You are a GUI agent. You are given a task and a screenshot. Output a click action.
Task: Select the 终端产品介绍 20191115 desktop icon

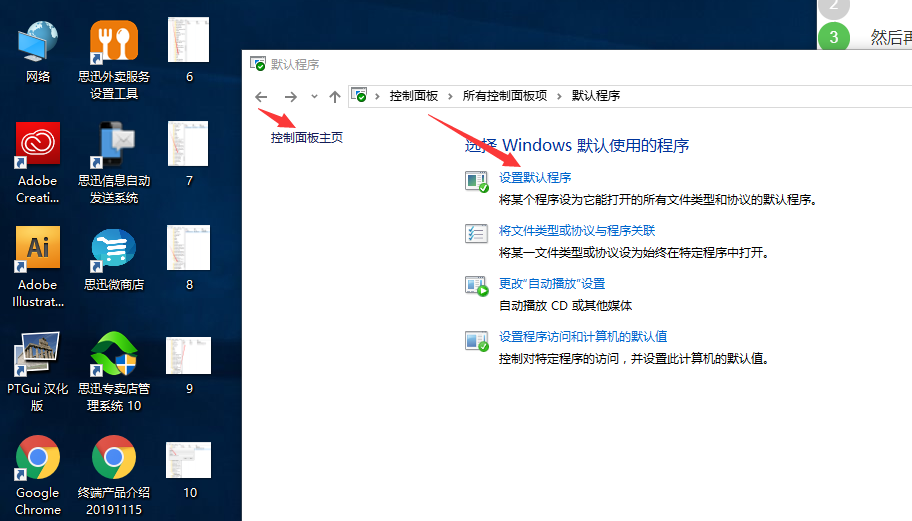(x=114, y=475)
